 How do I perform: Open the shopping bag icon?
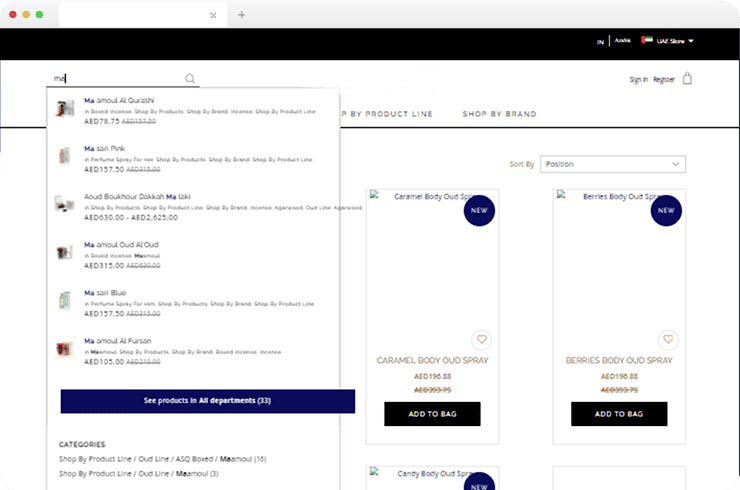687,79
